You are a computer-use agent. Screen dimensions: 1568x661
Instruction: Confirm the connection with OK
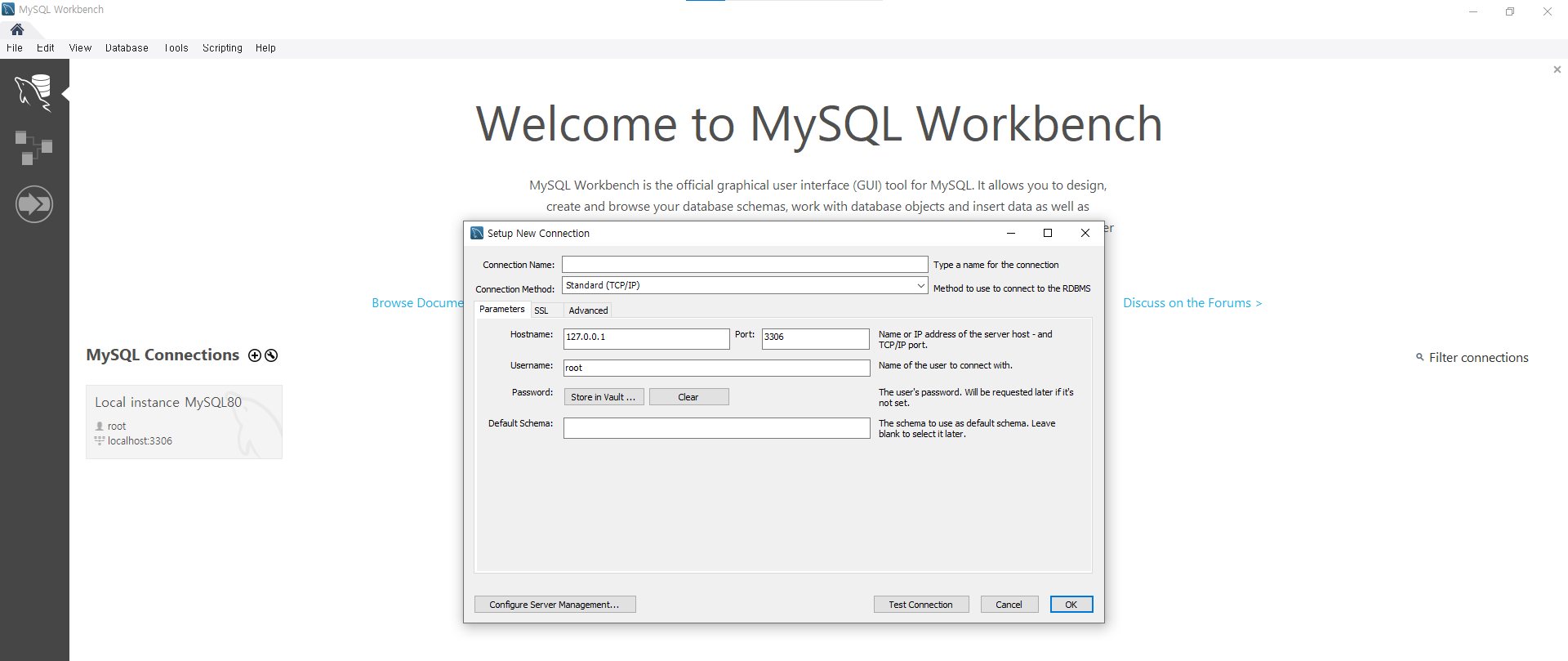coord(1071,605)
